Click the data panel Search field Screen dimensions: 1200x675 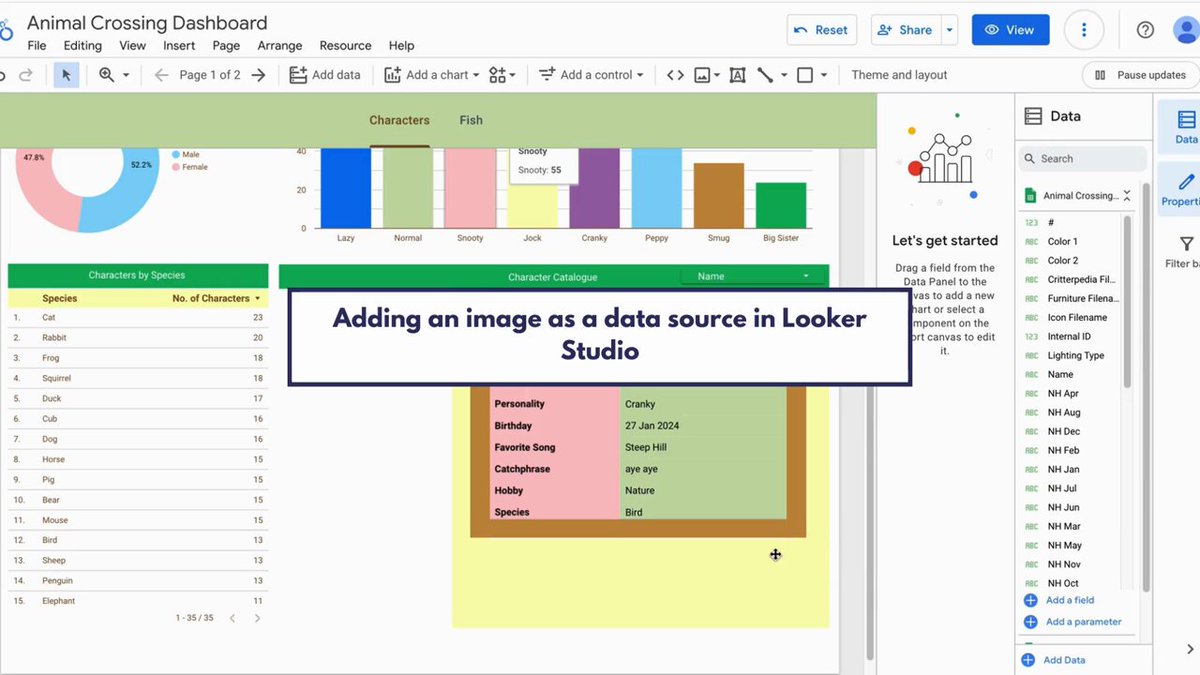pyautogui.click(x=1083, y=158)
